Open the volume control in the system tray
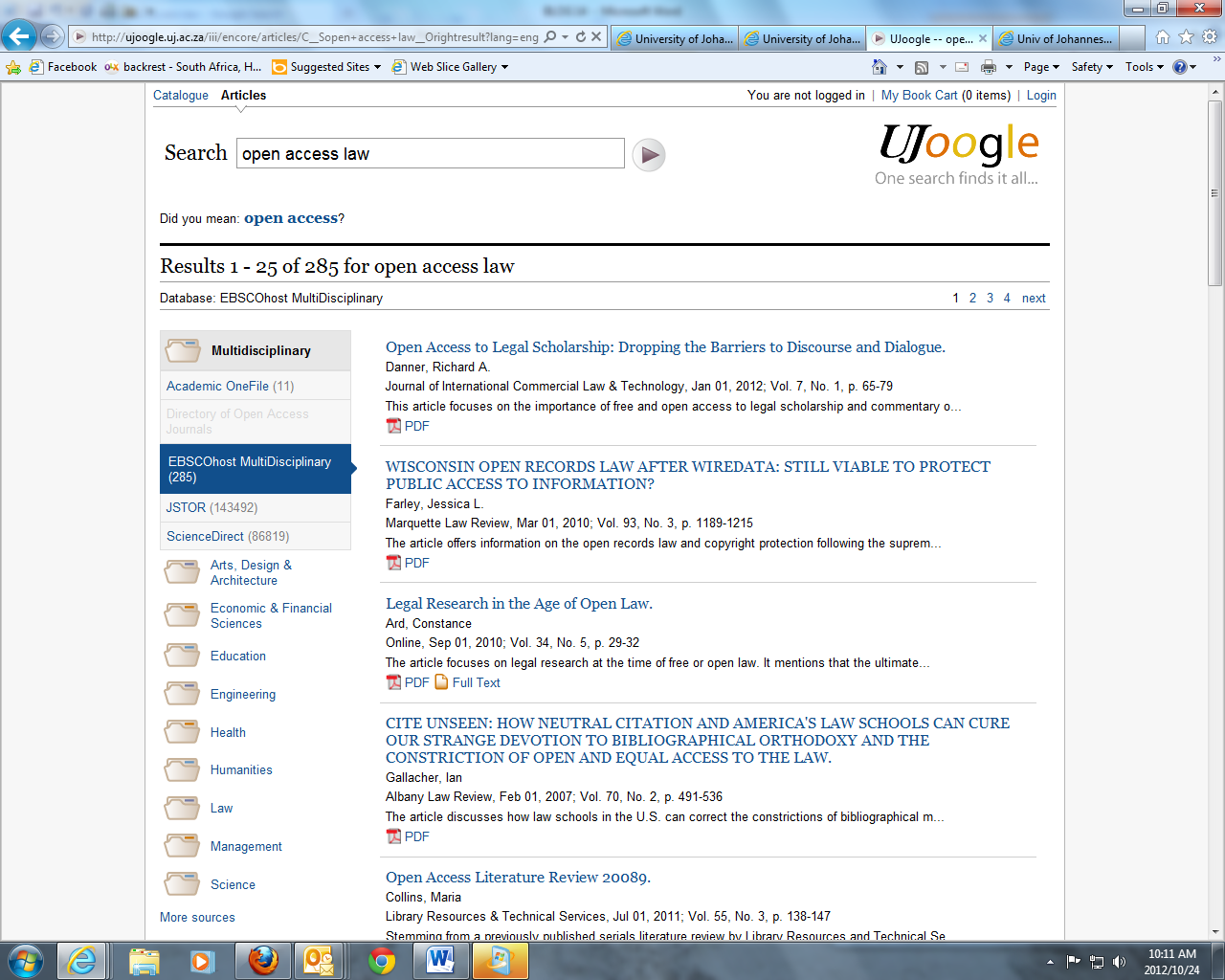This screenshot has height=980, width=1225. 1117,963
